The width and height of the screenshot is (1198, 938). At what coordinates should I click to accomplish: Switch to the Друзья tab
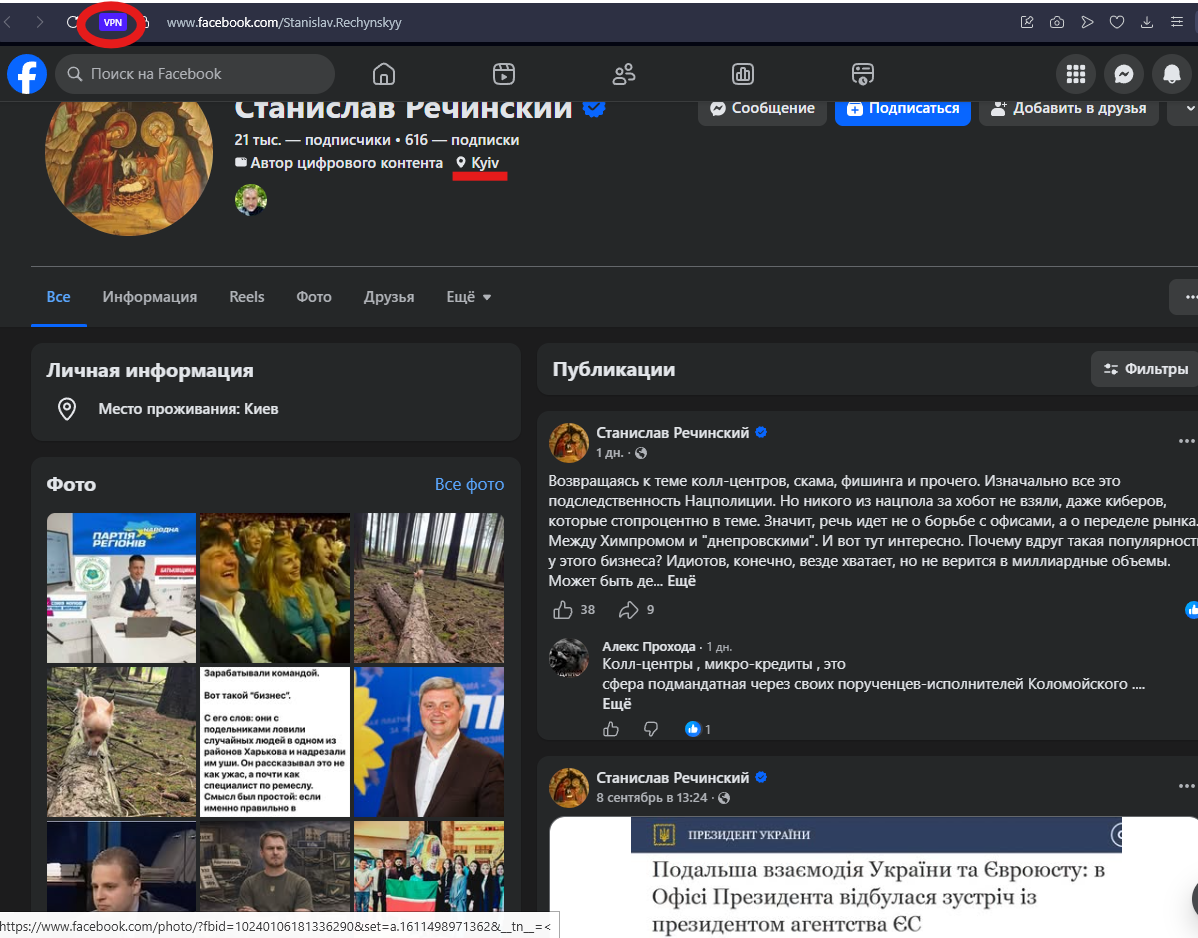pyautogui.click(x=389, y=297)
